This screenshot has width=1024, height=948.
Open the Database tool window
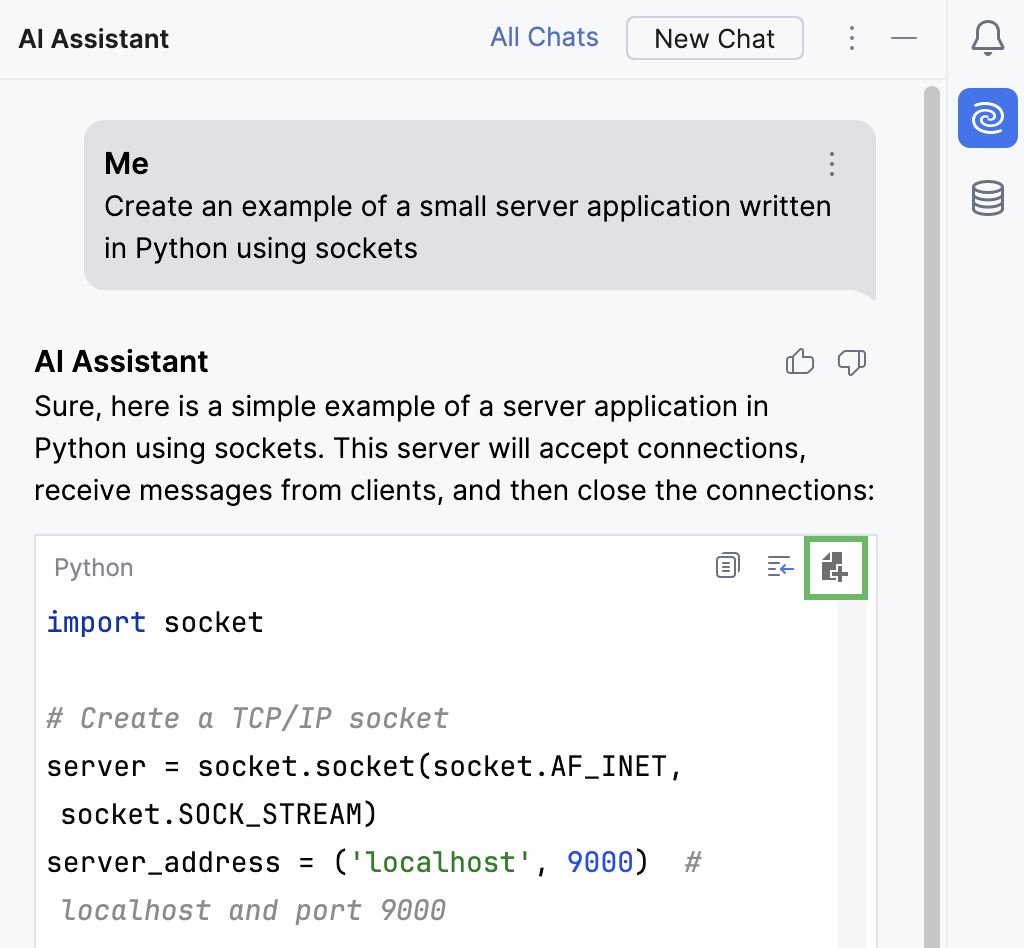(988, 198)
